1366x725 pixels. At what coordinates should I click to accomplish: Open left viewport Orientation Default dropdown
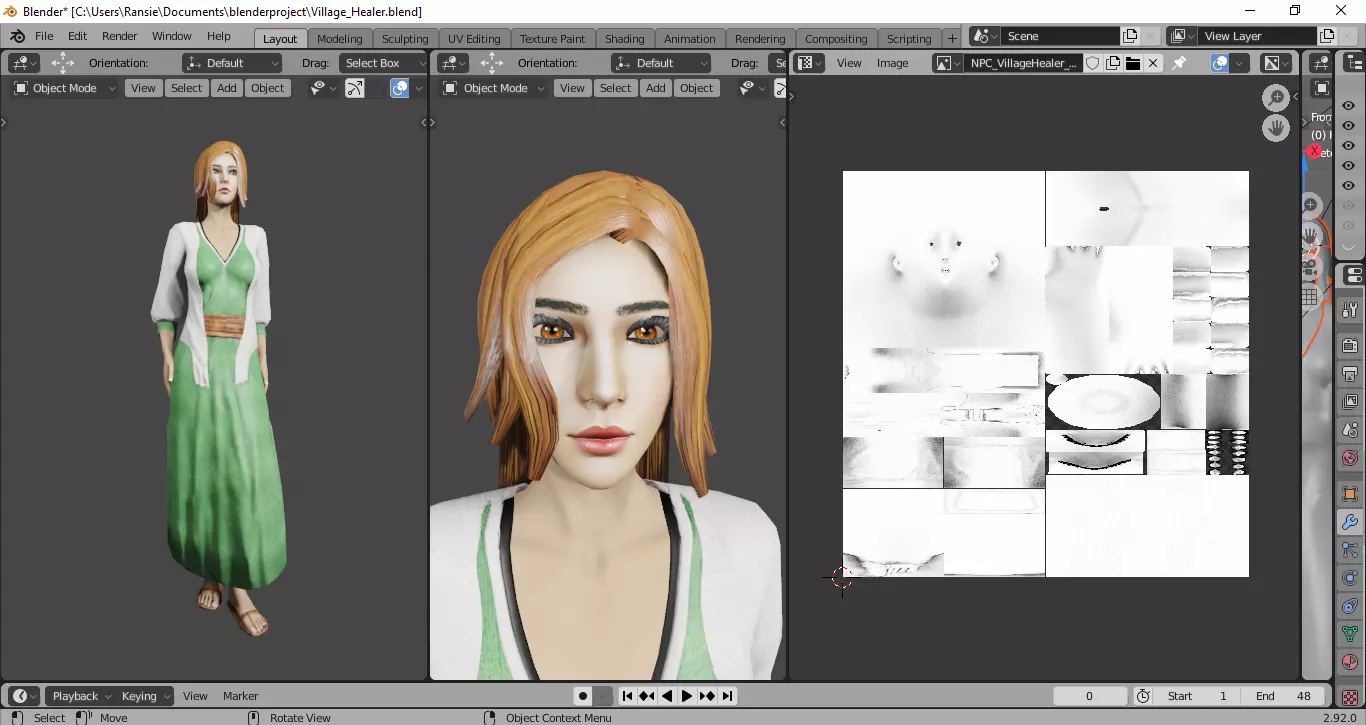point(232,63)
